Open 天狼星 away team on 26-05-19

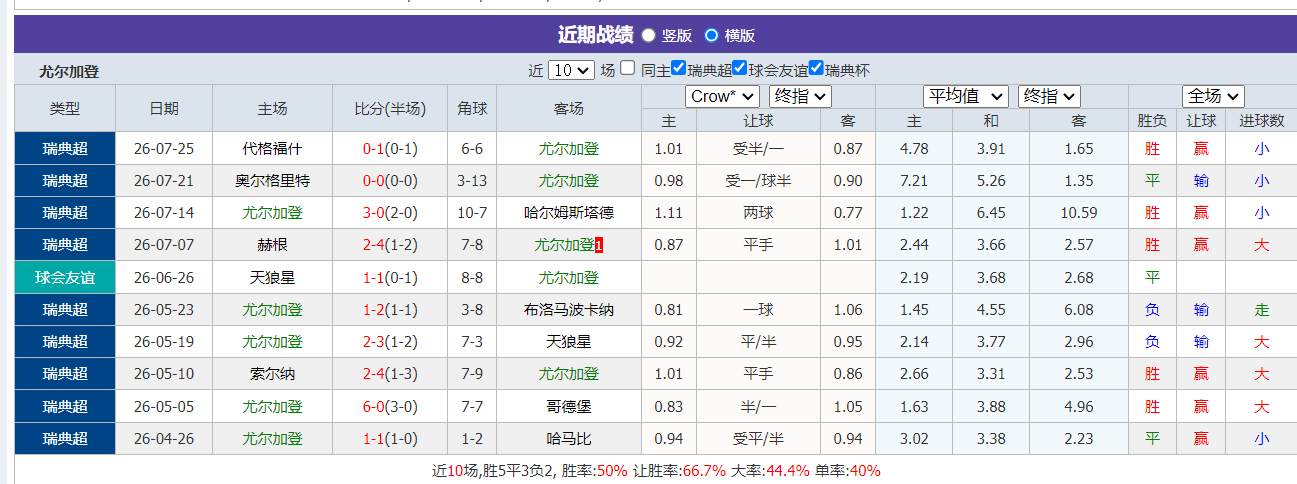pos(569,341)
